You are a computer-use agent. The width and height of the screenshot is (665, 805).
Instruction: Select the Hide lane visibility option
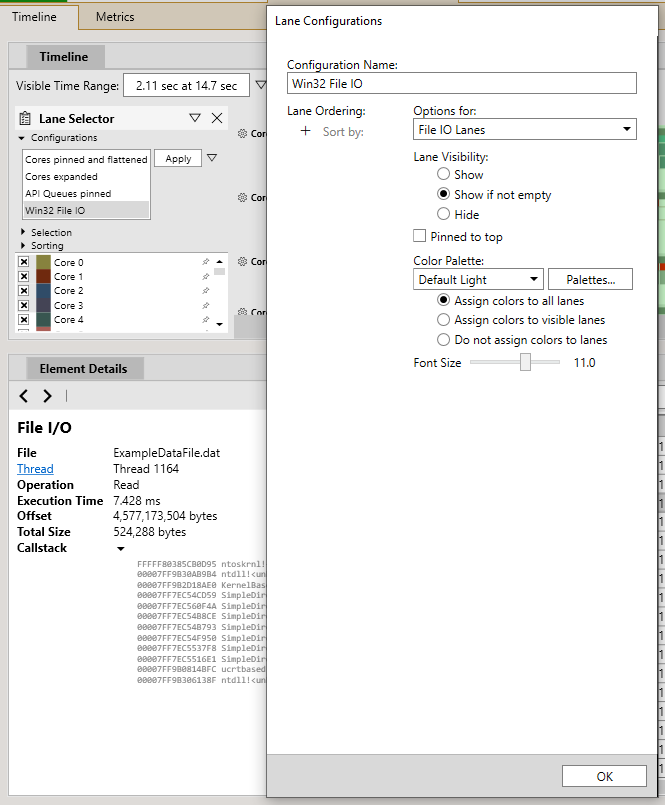coord(443,214)
